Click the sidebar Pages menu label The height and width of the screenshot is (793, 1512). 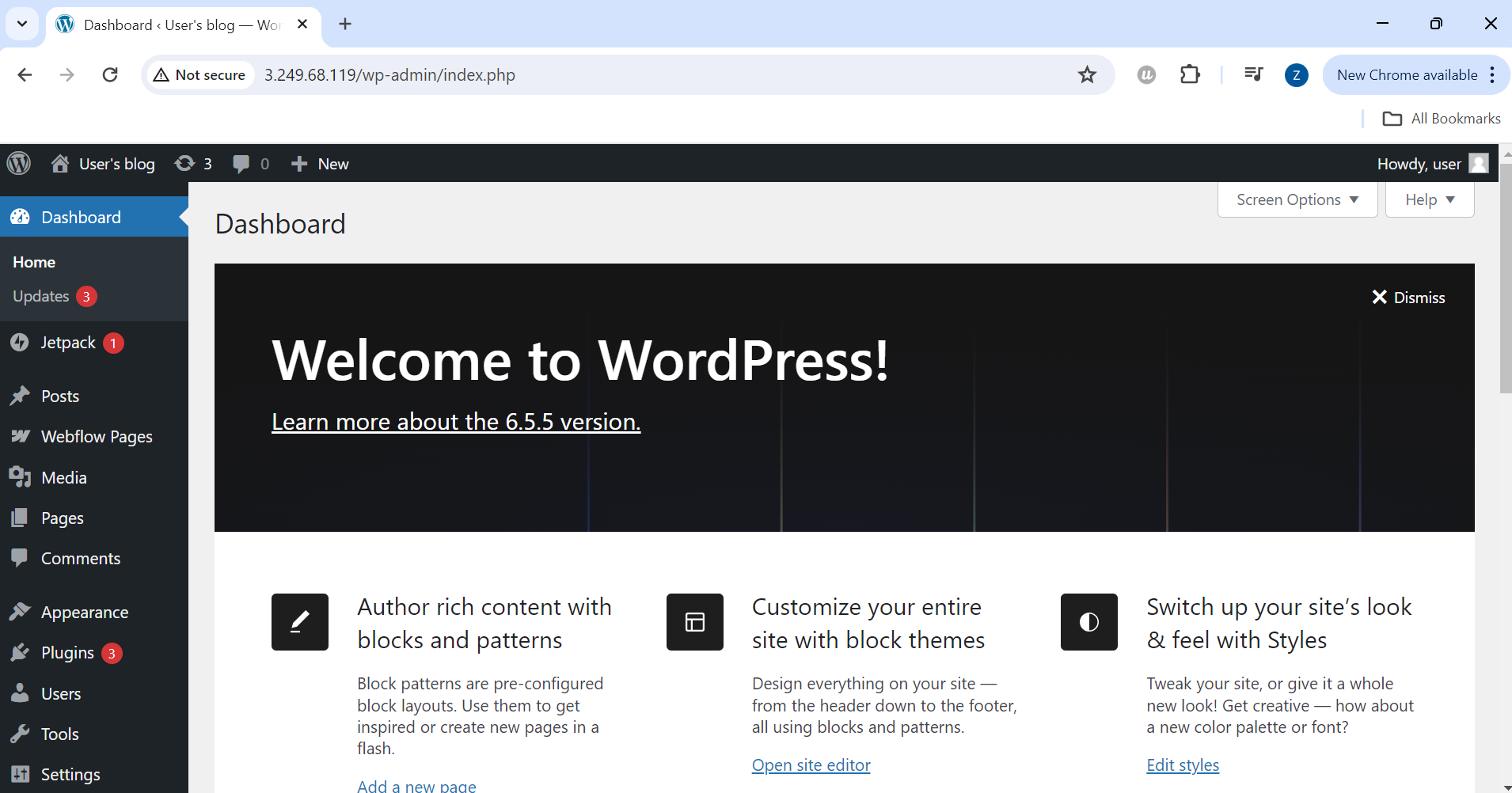[x=63, y=518]
